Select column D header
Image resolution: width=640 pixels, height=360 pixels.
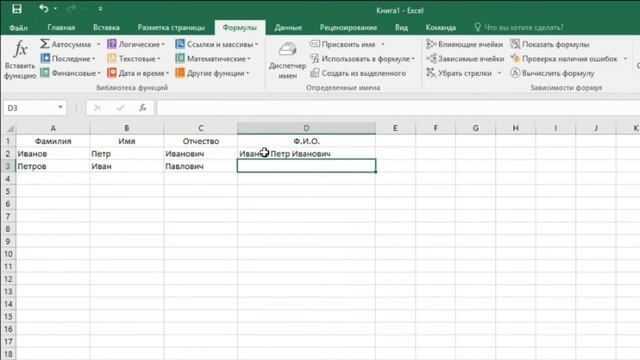tap(306, 128)
